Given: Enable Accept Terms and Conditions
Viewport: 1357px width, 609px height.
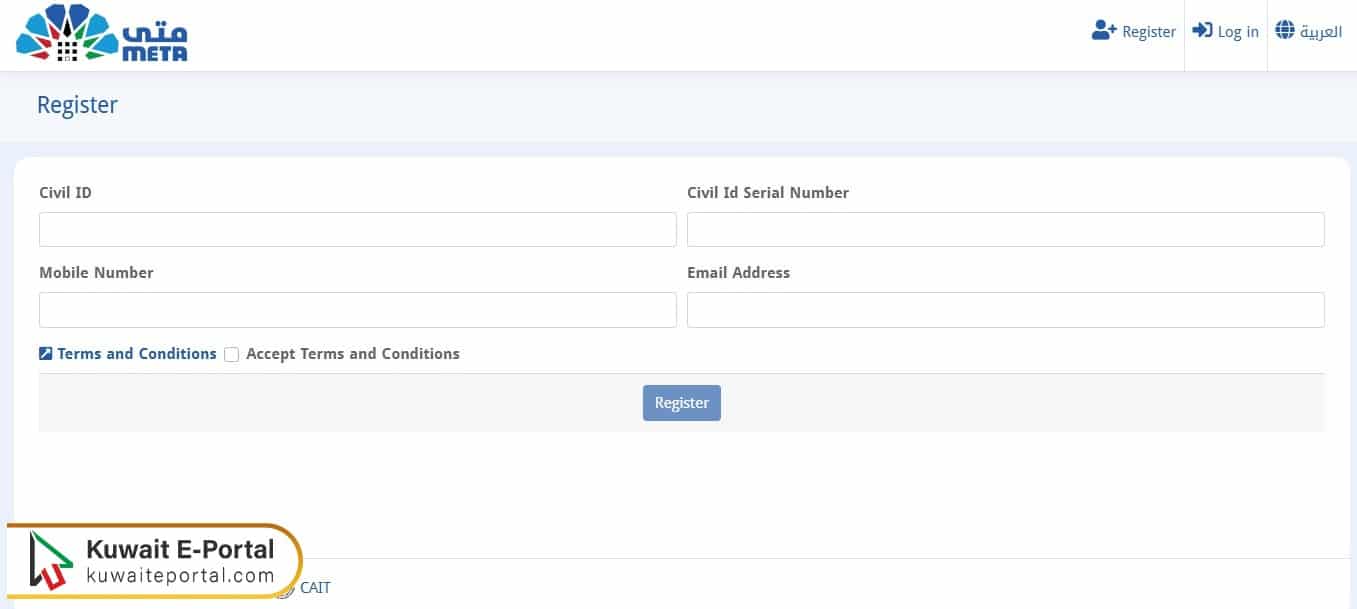Looking at the screenshot, I should [231, 354].
